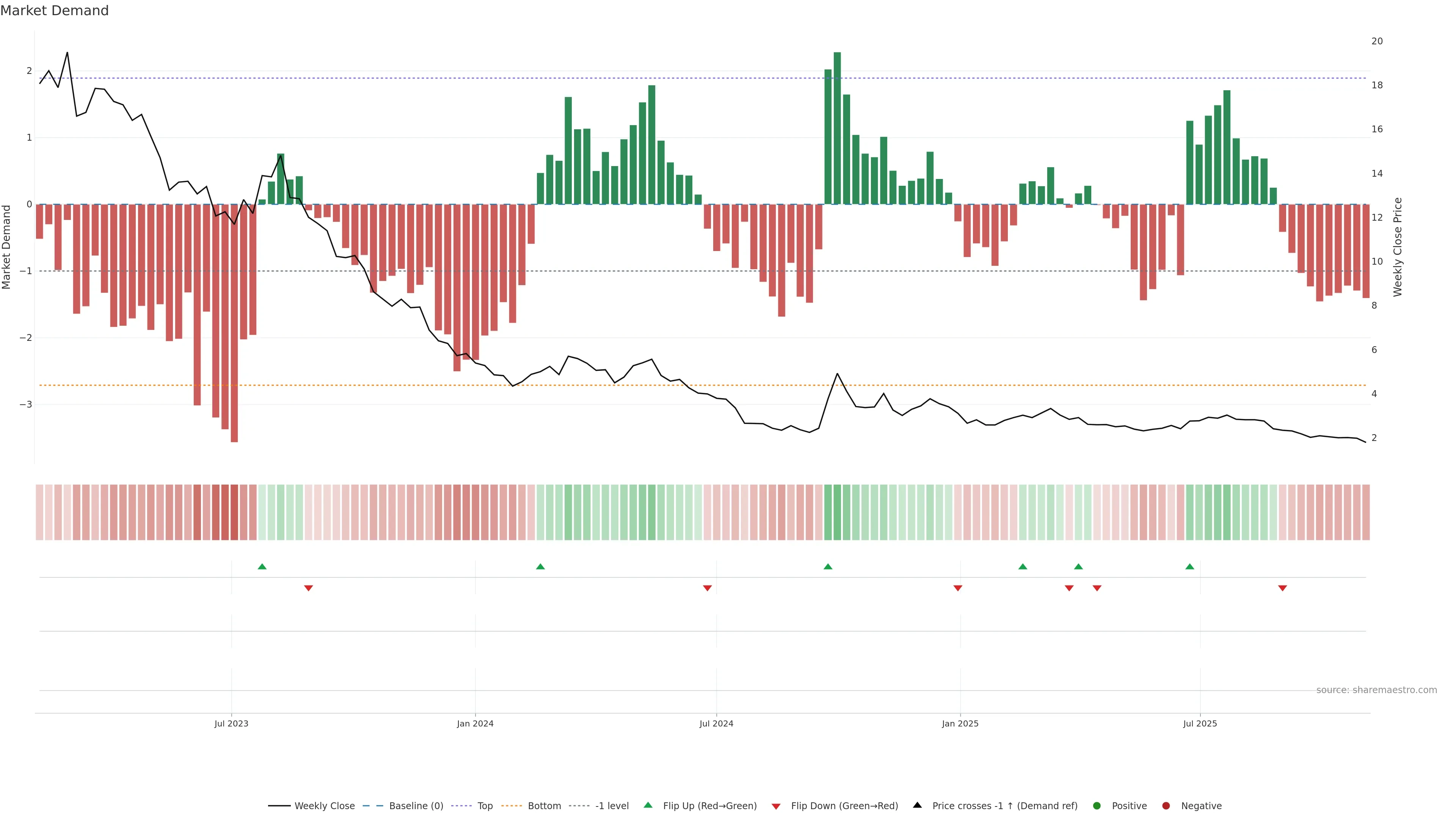
Task: Click the Flip Down legend triangle icon
Action: [x=776, y=806]
